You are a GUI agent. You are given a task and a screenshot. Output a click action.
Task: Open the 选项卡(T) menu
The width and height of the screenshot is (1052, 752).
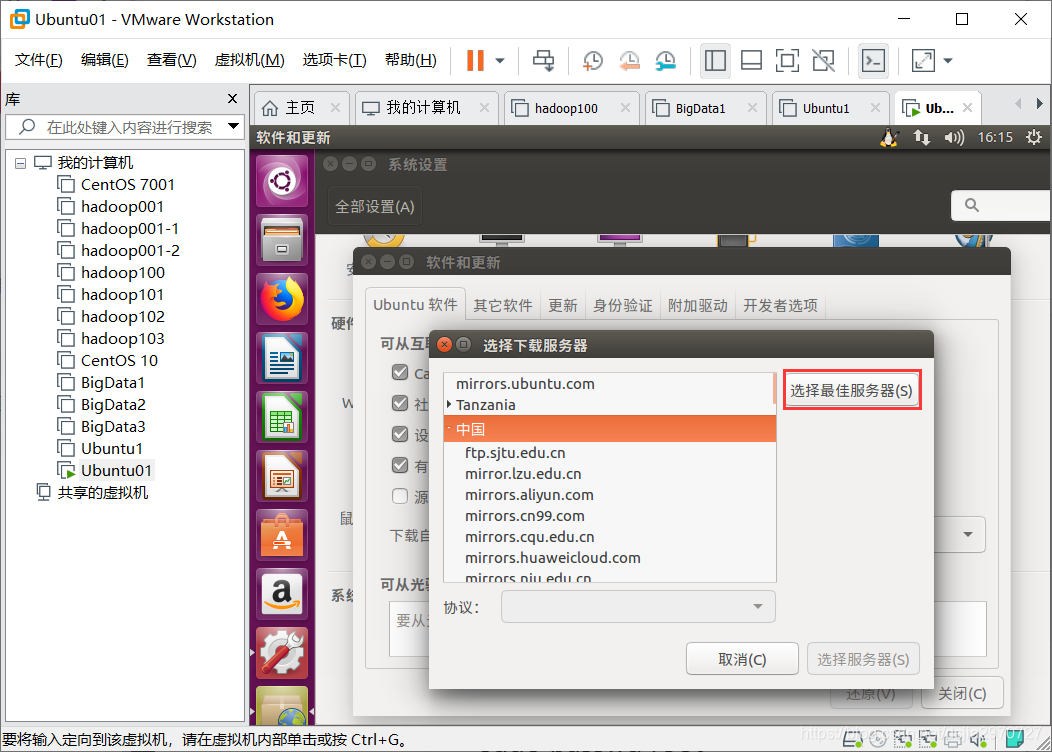pyautogui.click(x=335, y=60)
